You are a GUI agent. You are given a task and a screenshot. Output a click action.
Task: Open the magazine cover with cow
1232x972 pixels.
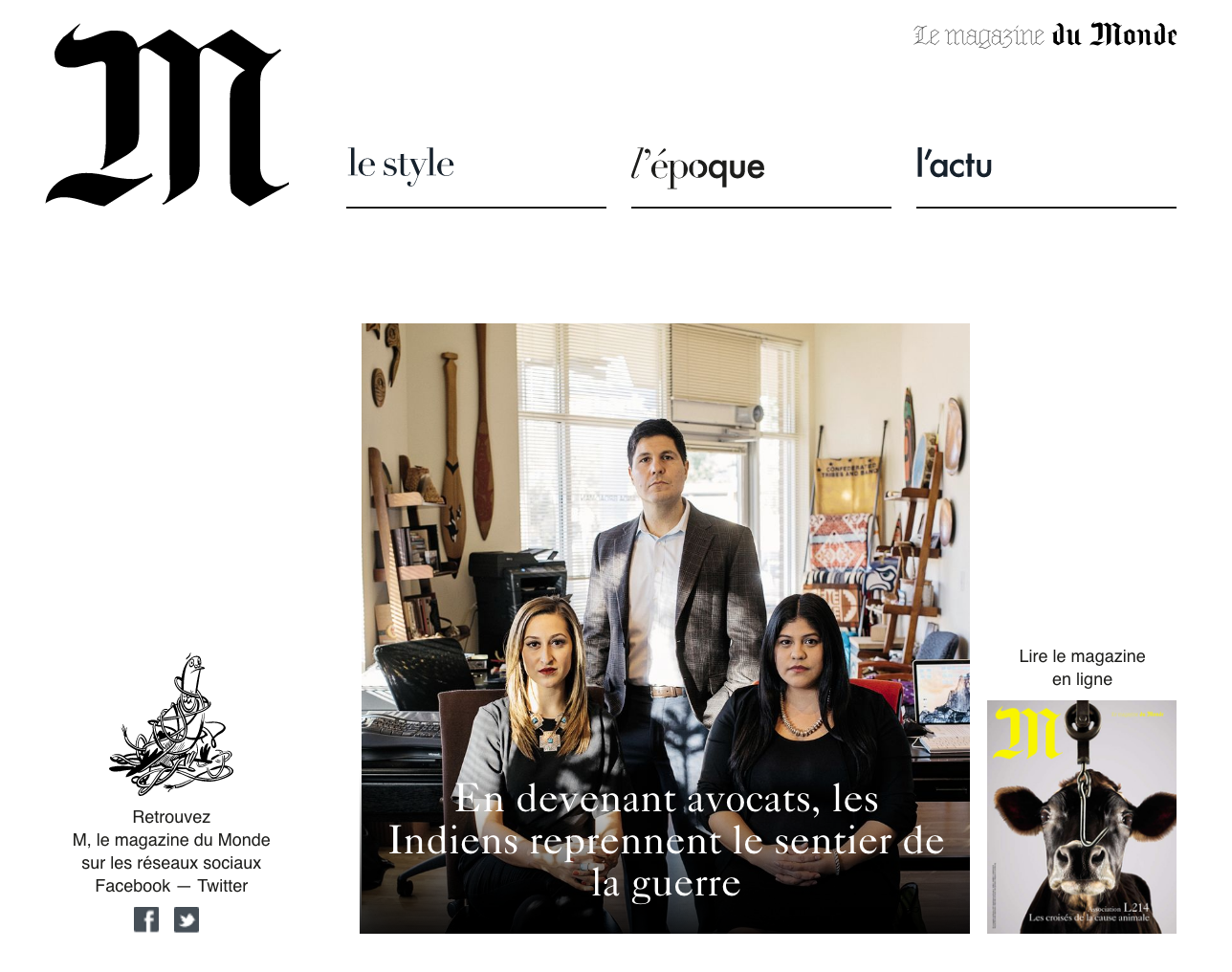(x=1082, y=817)
